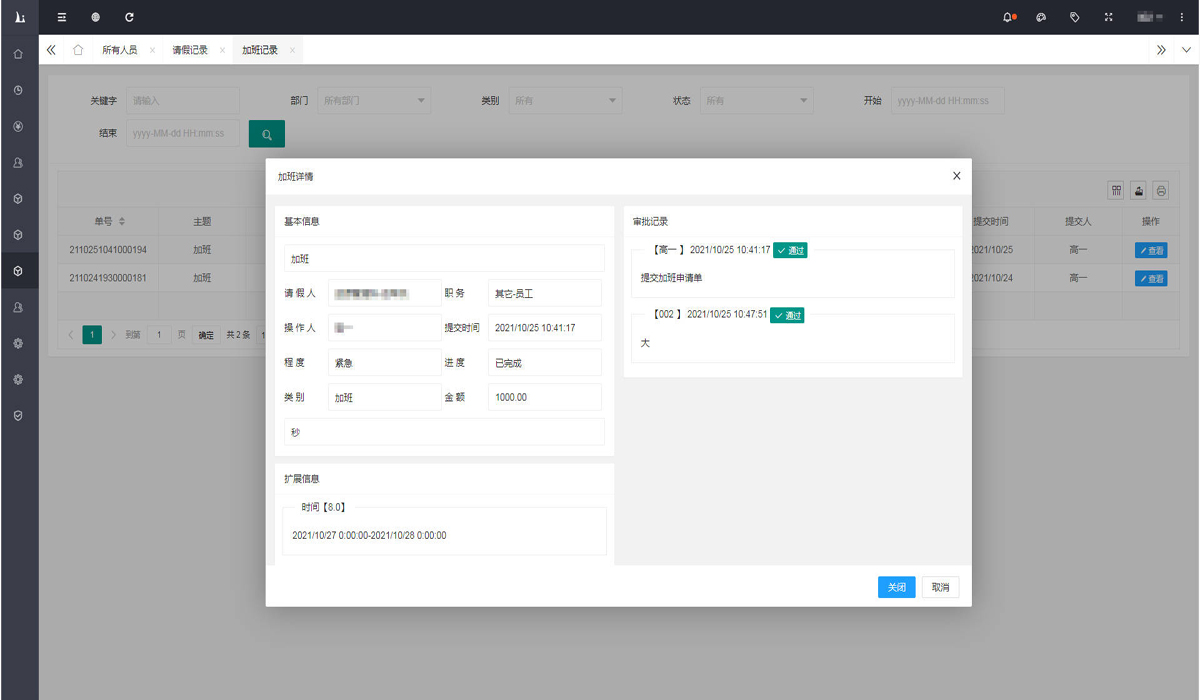
Task: Click the home icon in left sidebar
Action: pos(18,54)
